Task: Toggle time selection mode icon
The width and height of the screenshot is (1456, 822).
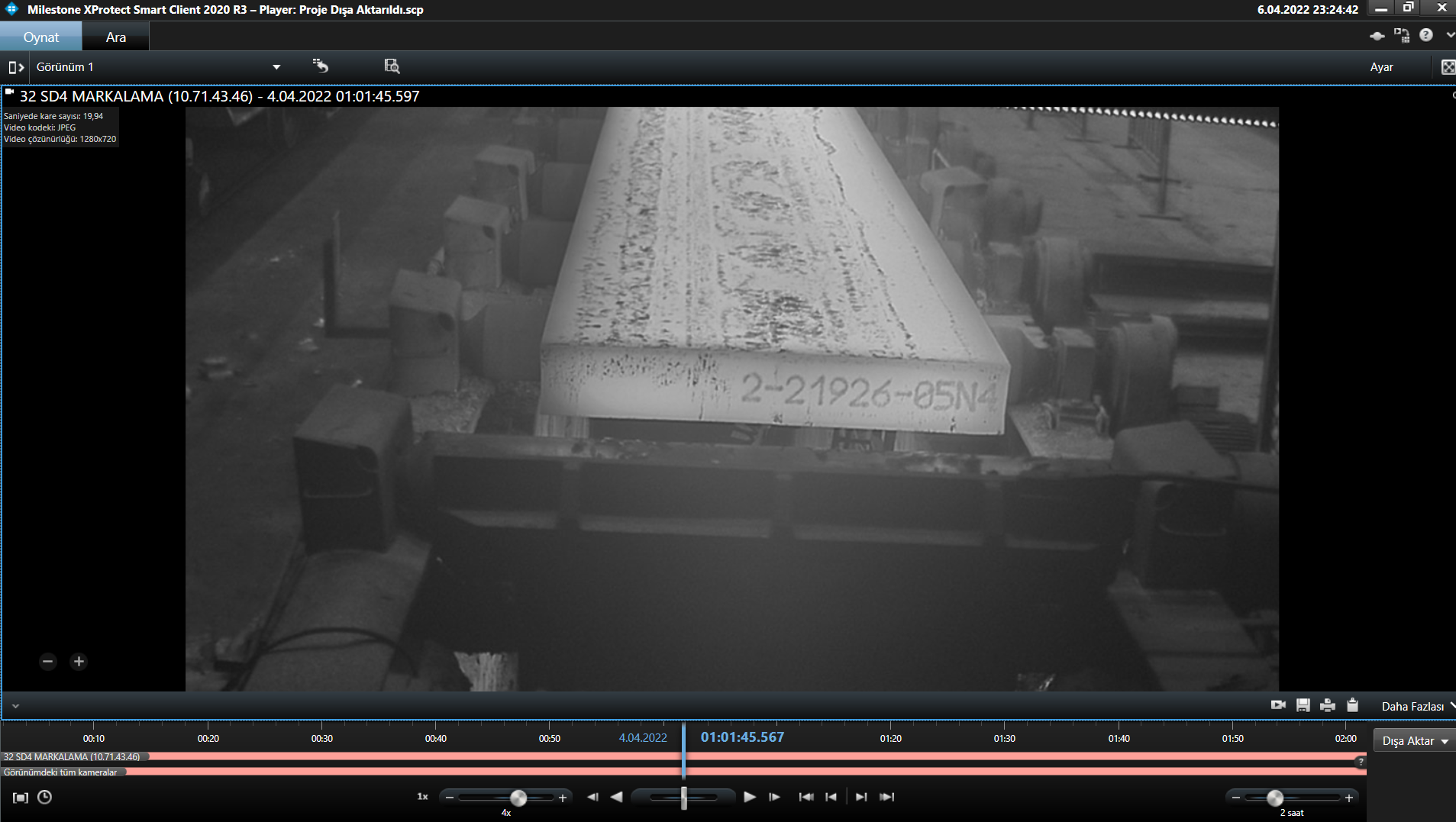Action: click(21, 798)
